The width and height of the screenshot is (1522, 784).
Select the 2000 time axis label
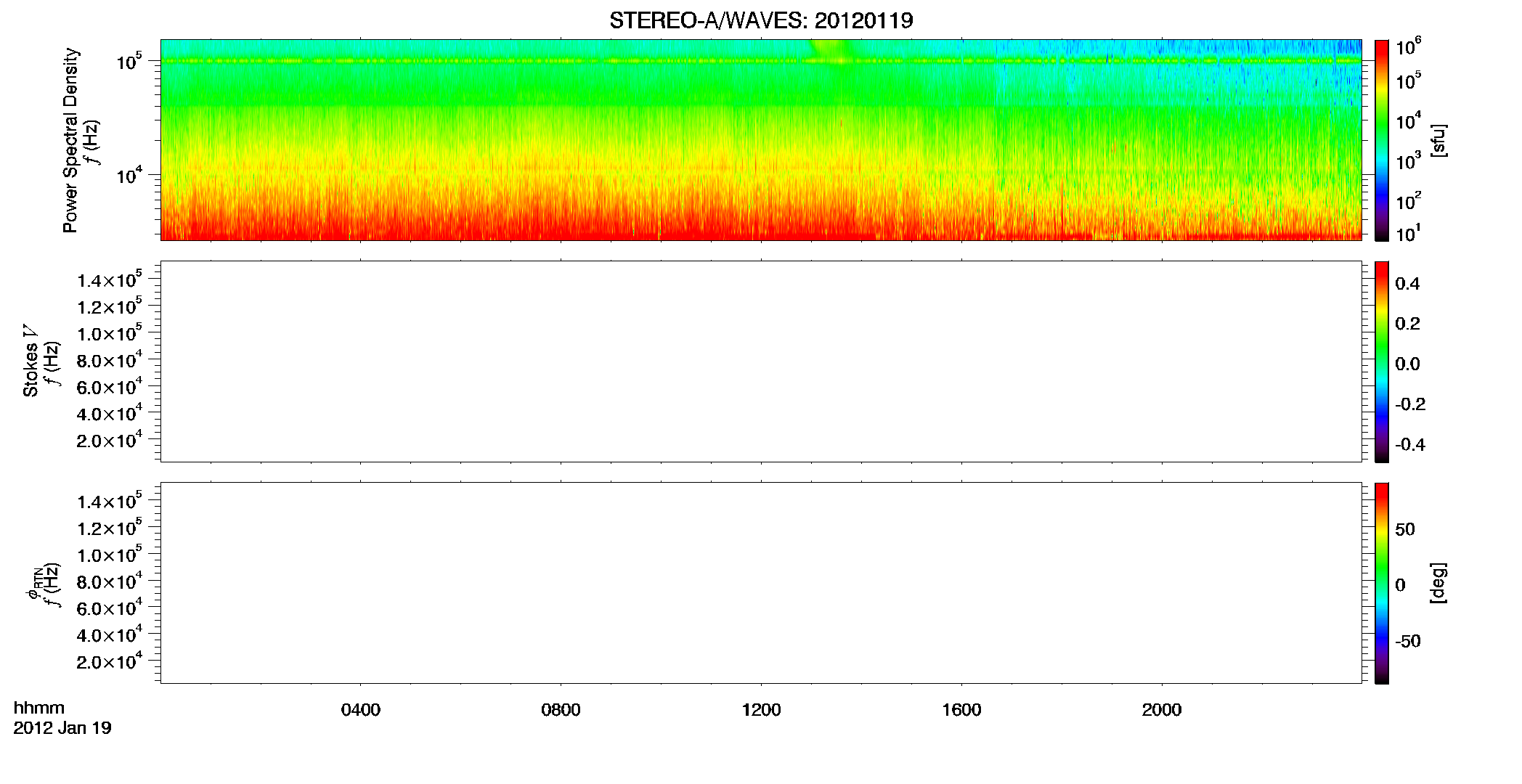(1162, 710)
